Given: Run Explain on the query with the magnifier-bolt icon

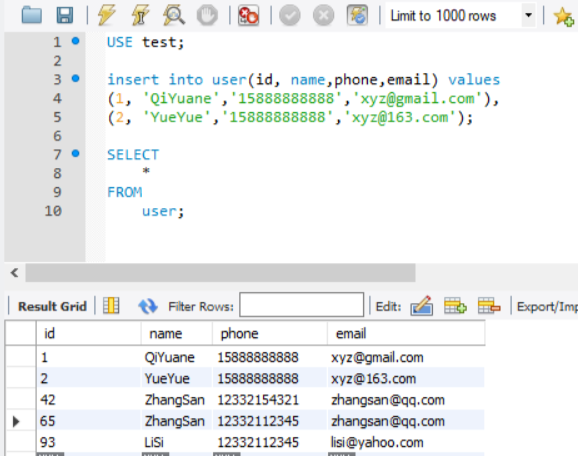Looking at the screenshot, I should tap(174, 15).
